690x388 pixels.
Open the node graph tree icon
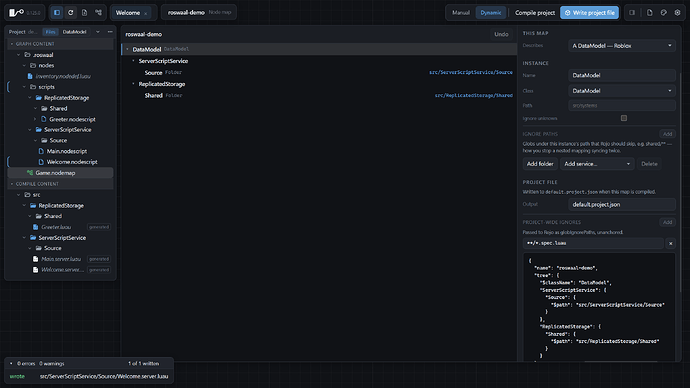coord(99,12)
